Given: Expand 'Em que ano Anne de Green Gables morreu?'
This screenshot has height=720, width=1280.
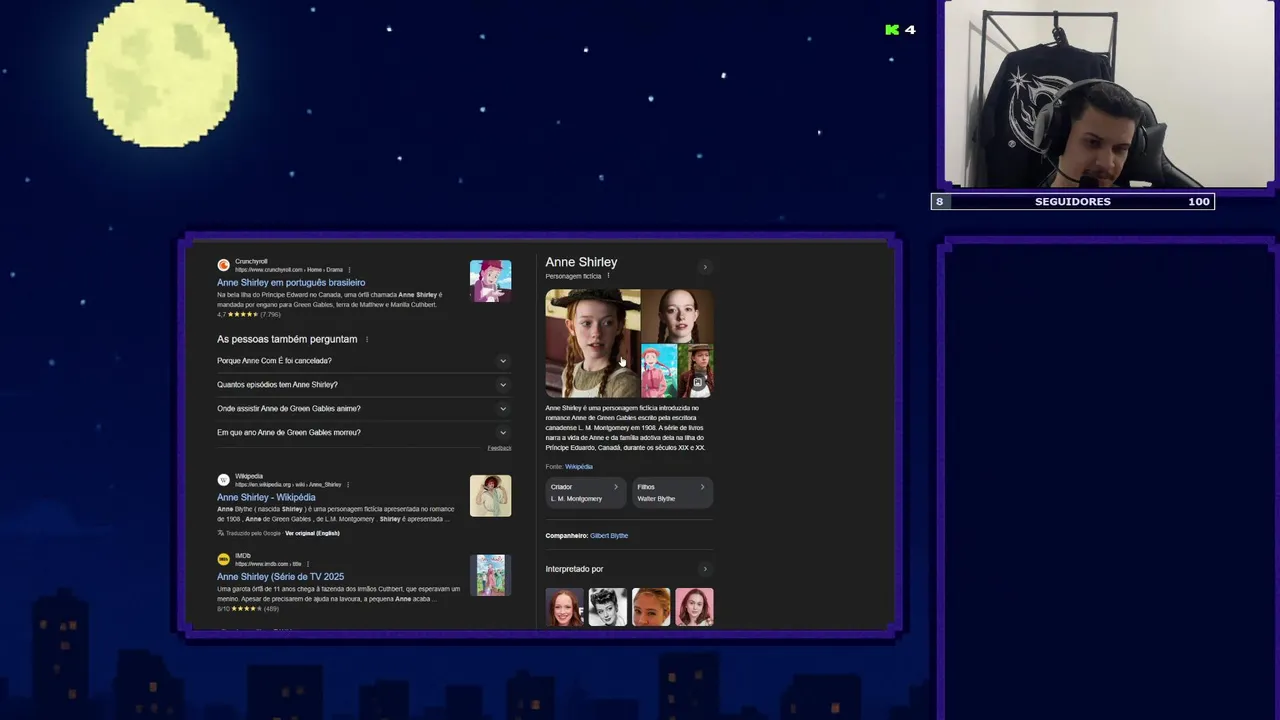Looking at the screenshot, I should [x=364, y=433].
